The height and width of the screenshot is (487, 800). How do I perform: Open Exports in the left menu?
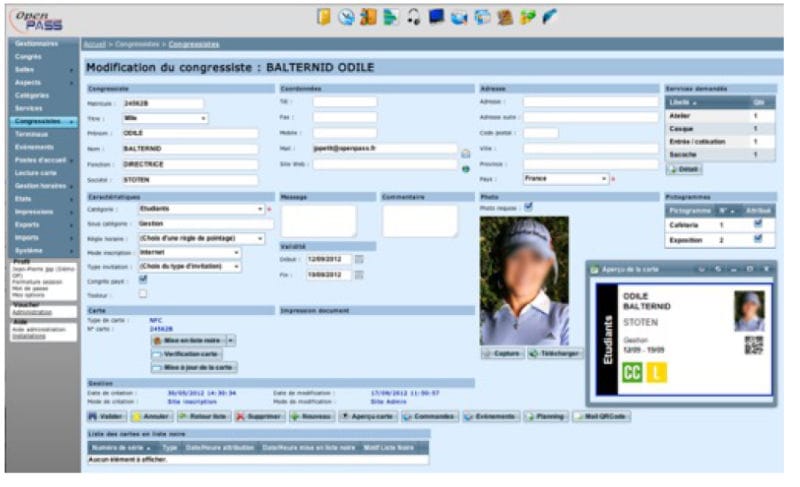click(x=27, y=225)
